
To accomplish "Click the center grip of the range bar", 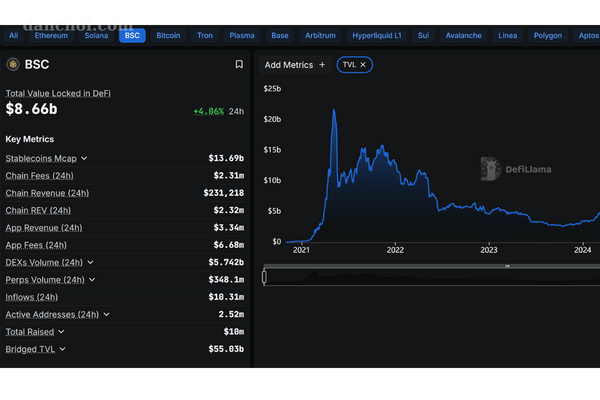I will (x=507, y=266).
